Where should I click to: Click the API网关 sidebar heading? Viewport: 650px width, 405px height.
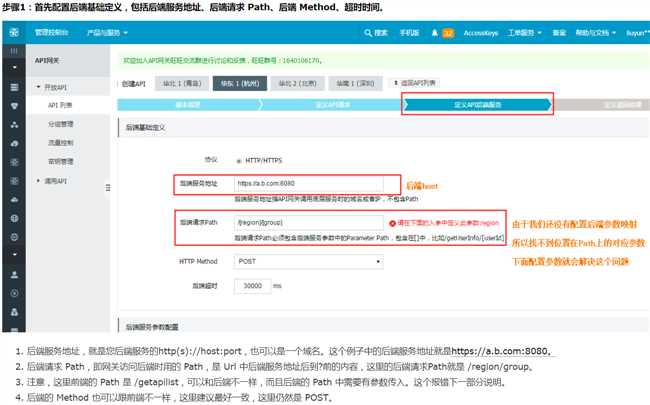pos(47,60)
